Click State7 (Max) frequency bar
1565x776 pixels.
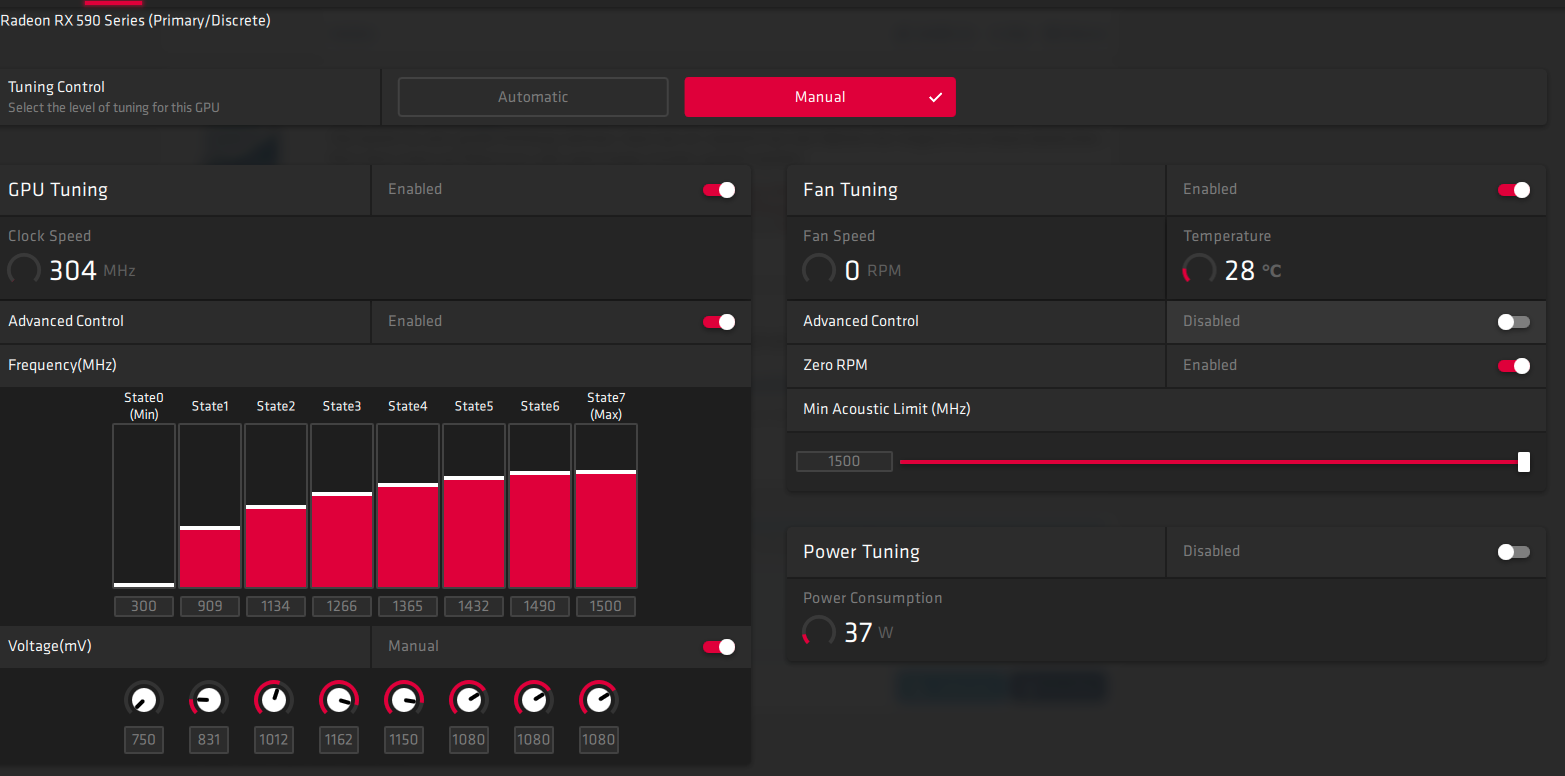[x=606, y=506]
